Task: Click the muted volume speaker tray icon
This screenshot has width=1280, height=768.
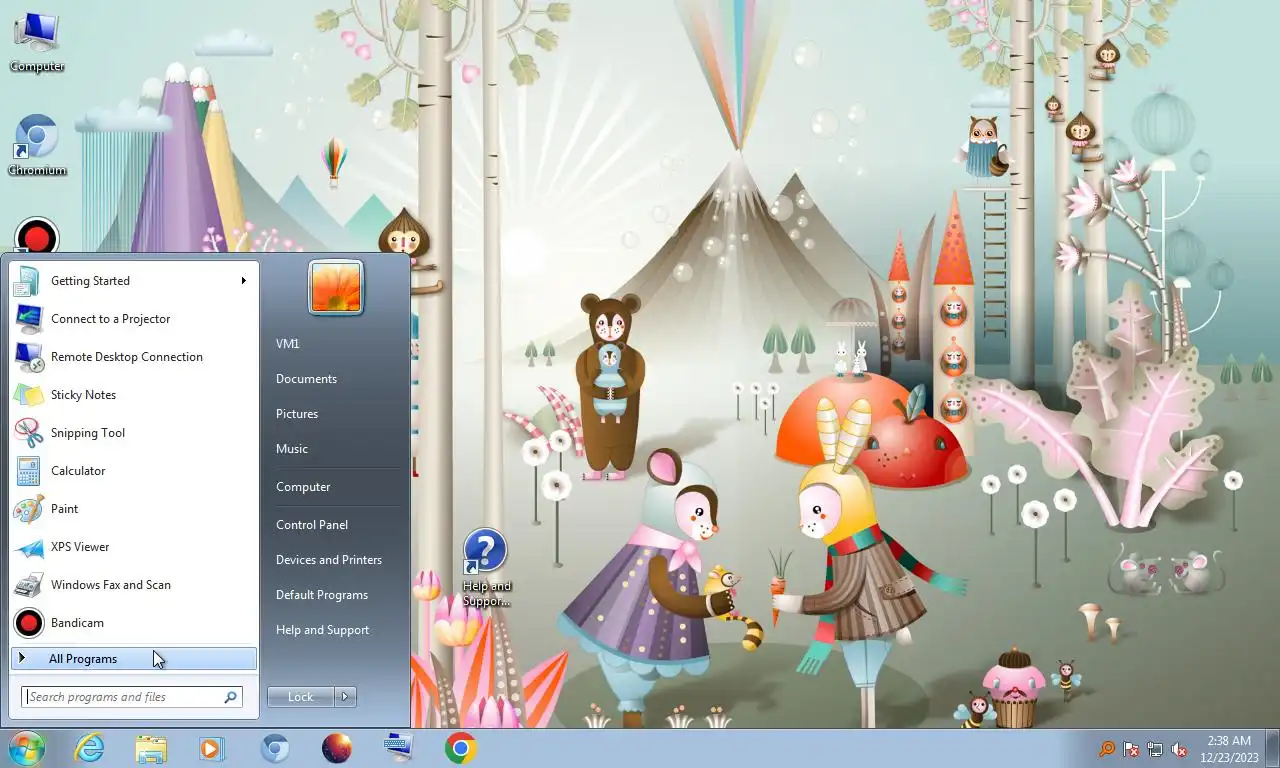Action: pos(1179,749)
